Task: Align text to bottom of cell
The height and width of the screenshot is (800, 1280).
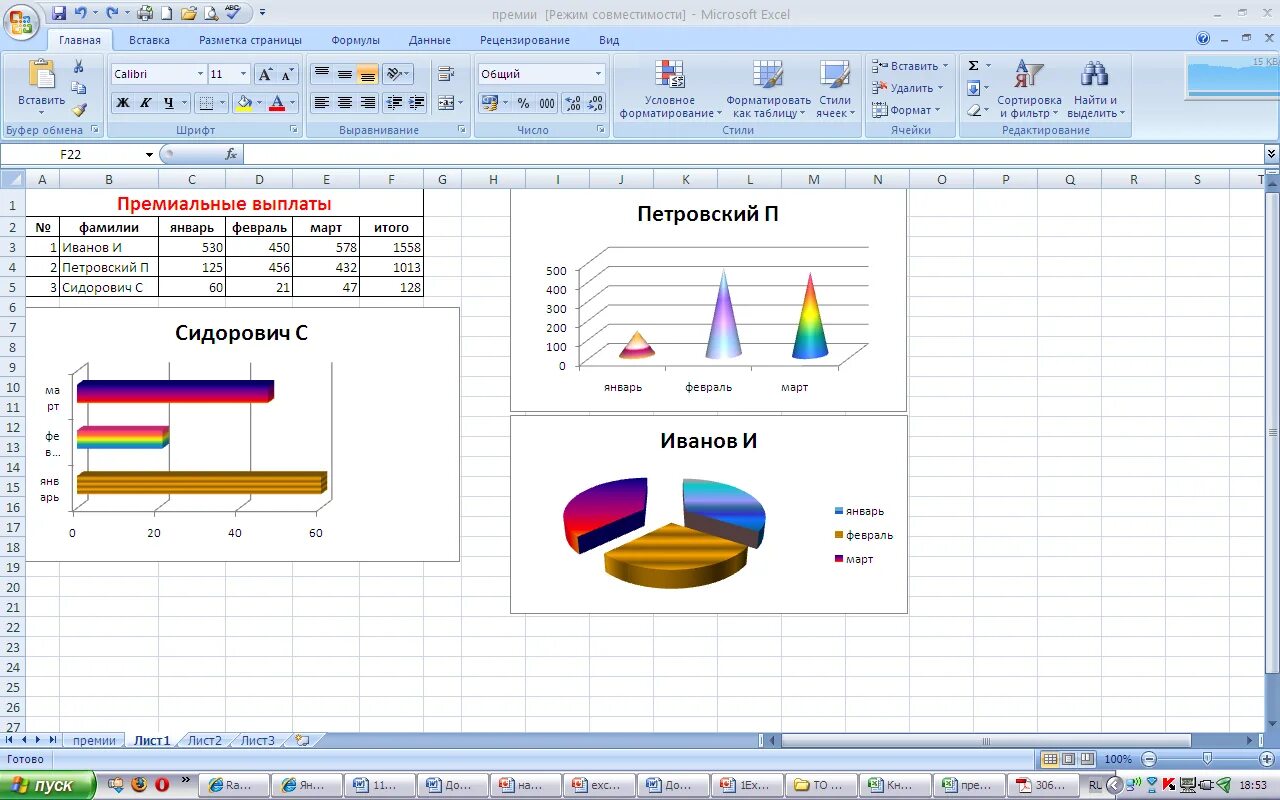Action: 367,74
